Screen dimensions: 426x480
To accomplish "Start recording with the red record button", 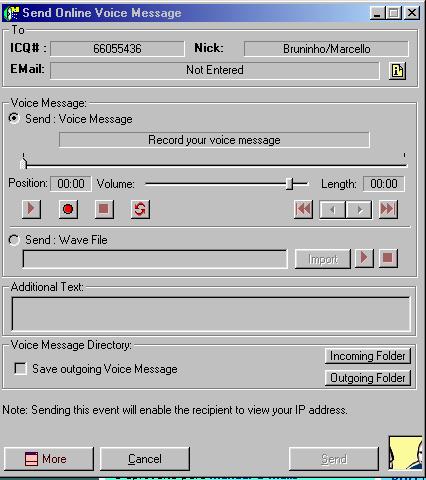I will tap(68, 209).
